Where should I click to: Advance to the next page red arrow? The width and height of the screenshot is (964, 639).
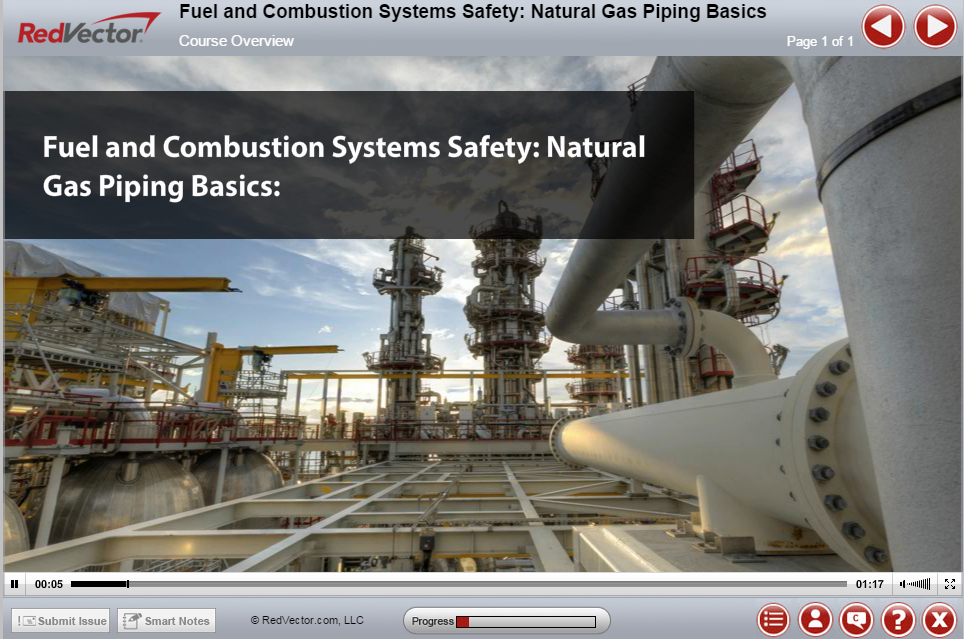[x=935, y=26]
